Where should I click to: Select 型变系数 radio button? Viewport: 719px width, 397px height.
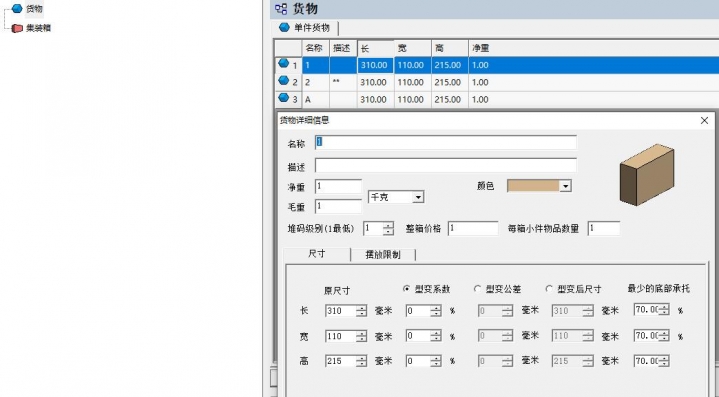[406, 288]
